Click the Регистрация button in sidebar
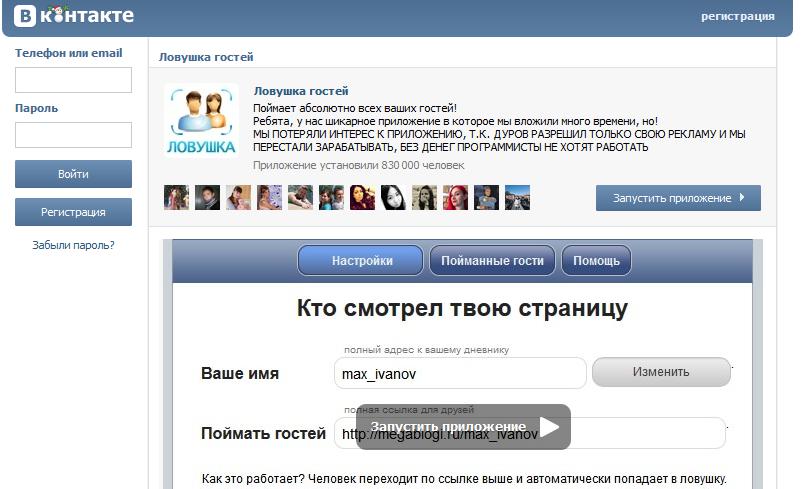The height and width of the screenshot is (489, 805). pos(73,212)
